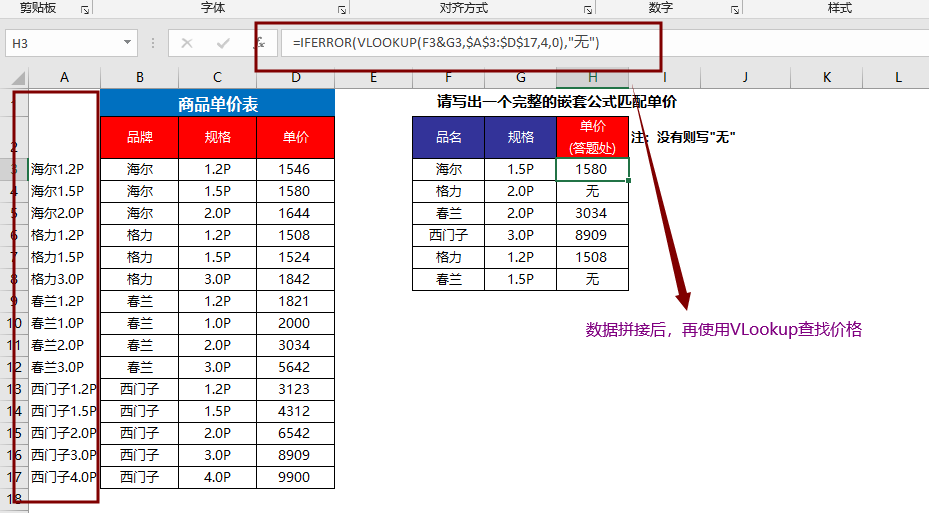This screenshot has width=929, height=513.
Task: Open the Clipboard group dialog launcher
Action: 85,9
